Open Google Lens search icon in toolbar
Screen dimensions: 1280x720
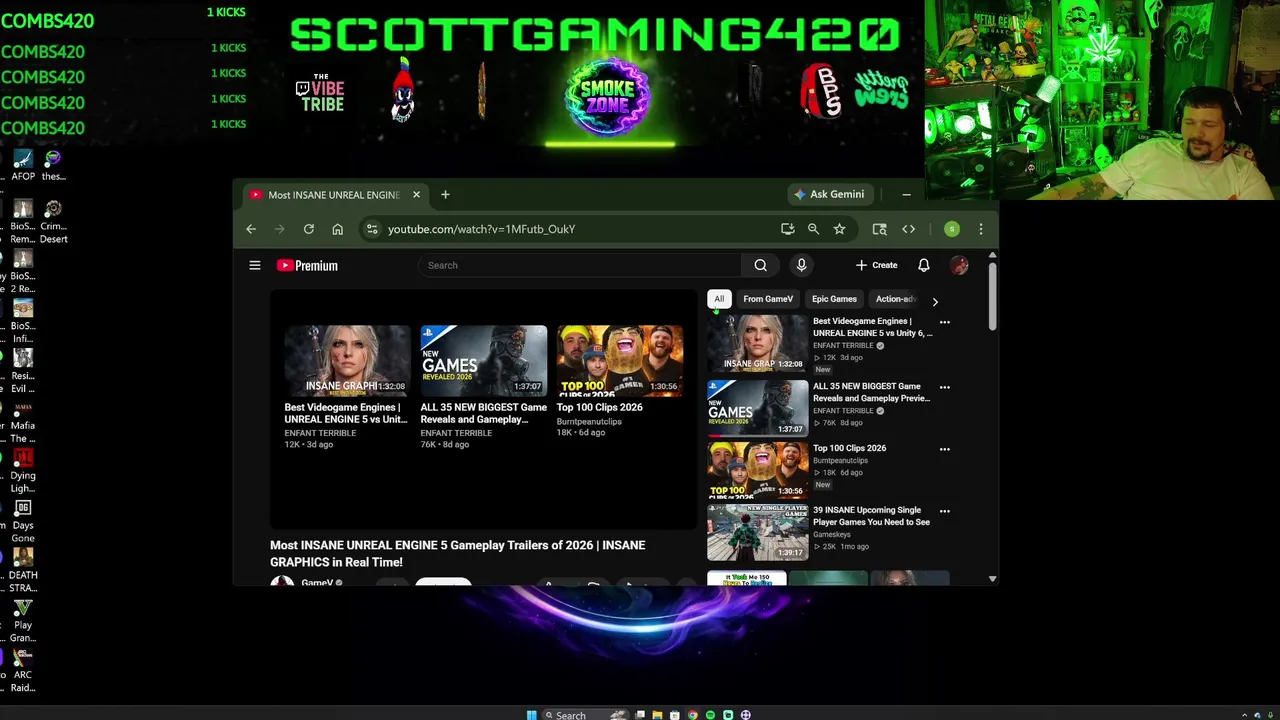(x=880, y=229)
